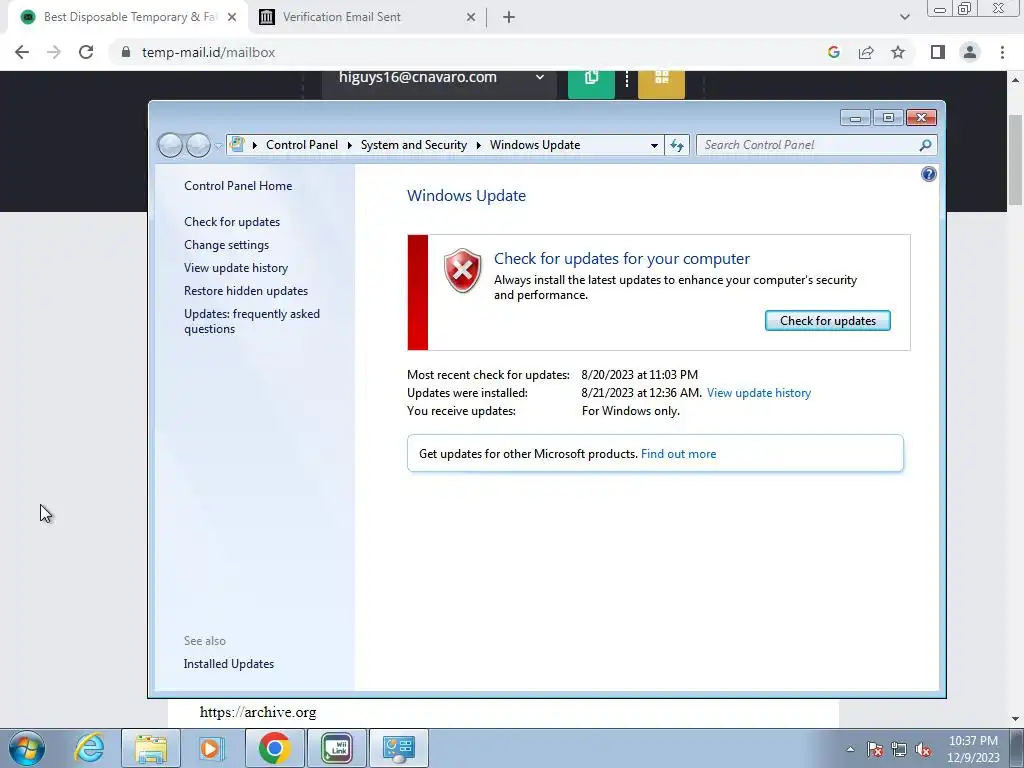The image size is (1024, 768).
Task: Open WiiLink app in taskbar
Action: [x=337, y=748]
